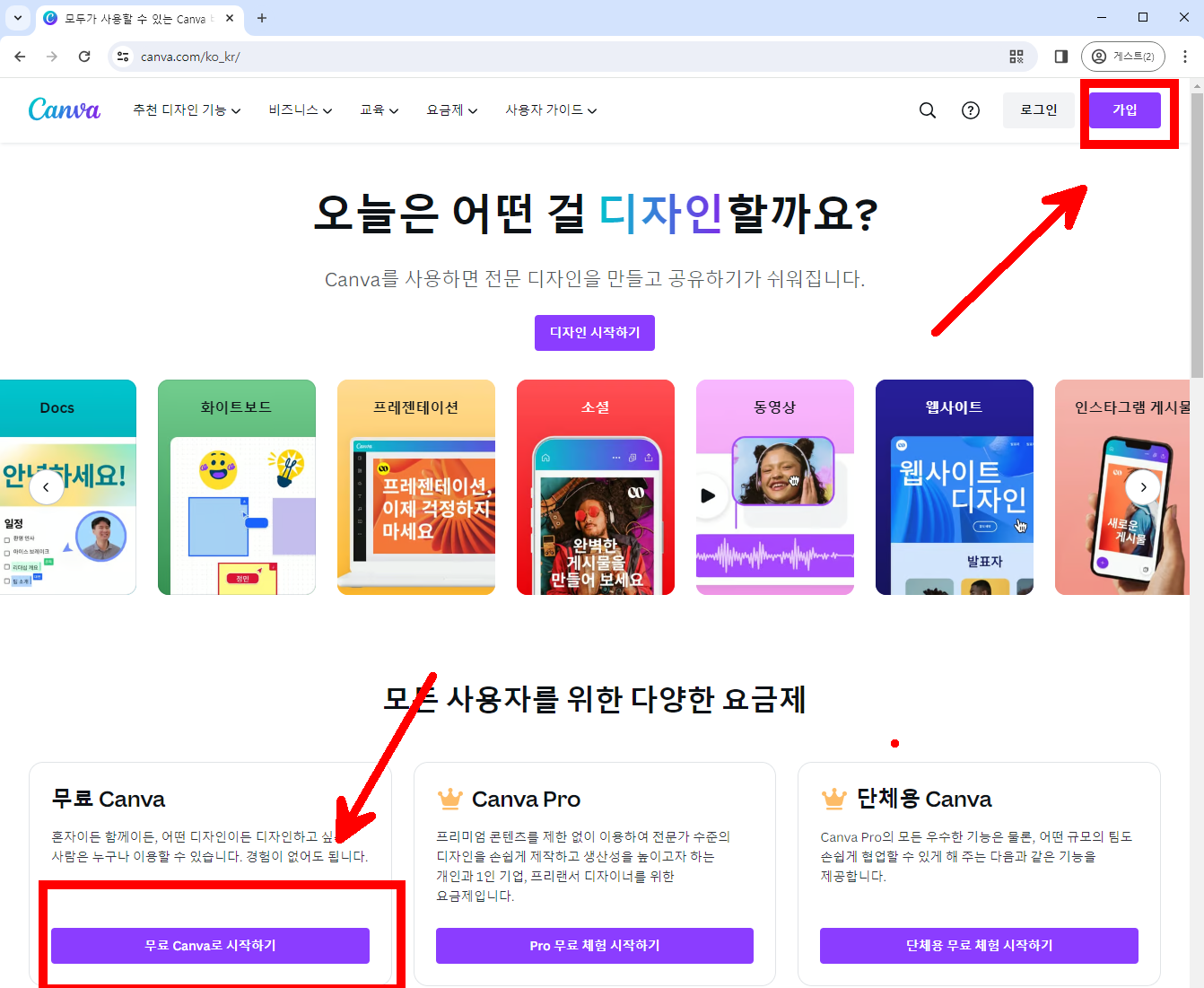Expand the 비즈니스 menu
Screen dimensions: 1204x988
pos(301,110)
